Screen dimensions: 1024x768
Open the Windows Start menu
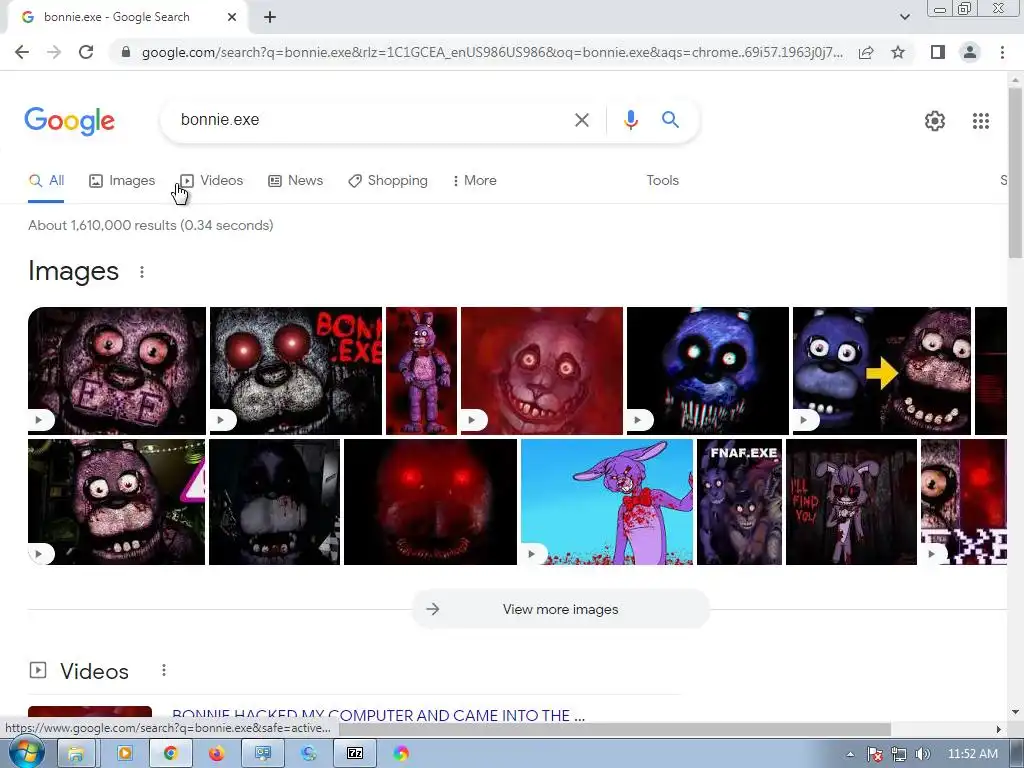[x=26, y=753]
